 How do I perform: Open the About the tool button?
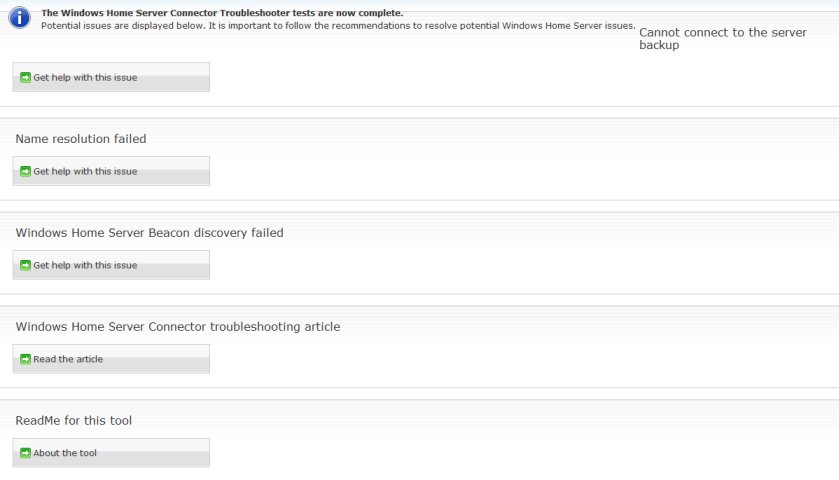(111, 453)
